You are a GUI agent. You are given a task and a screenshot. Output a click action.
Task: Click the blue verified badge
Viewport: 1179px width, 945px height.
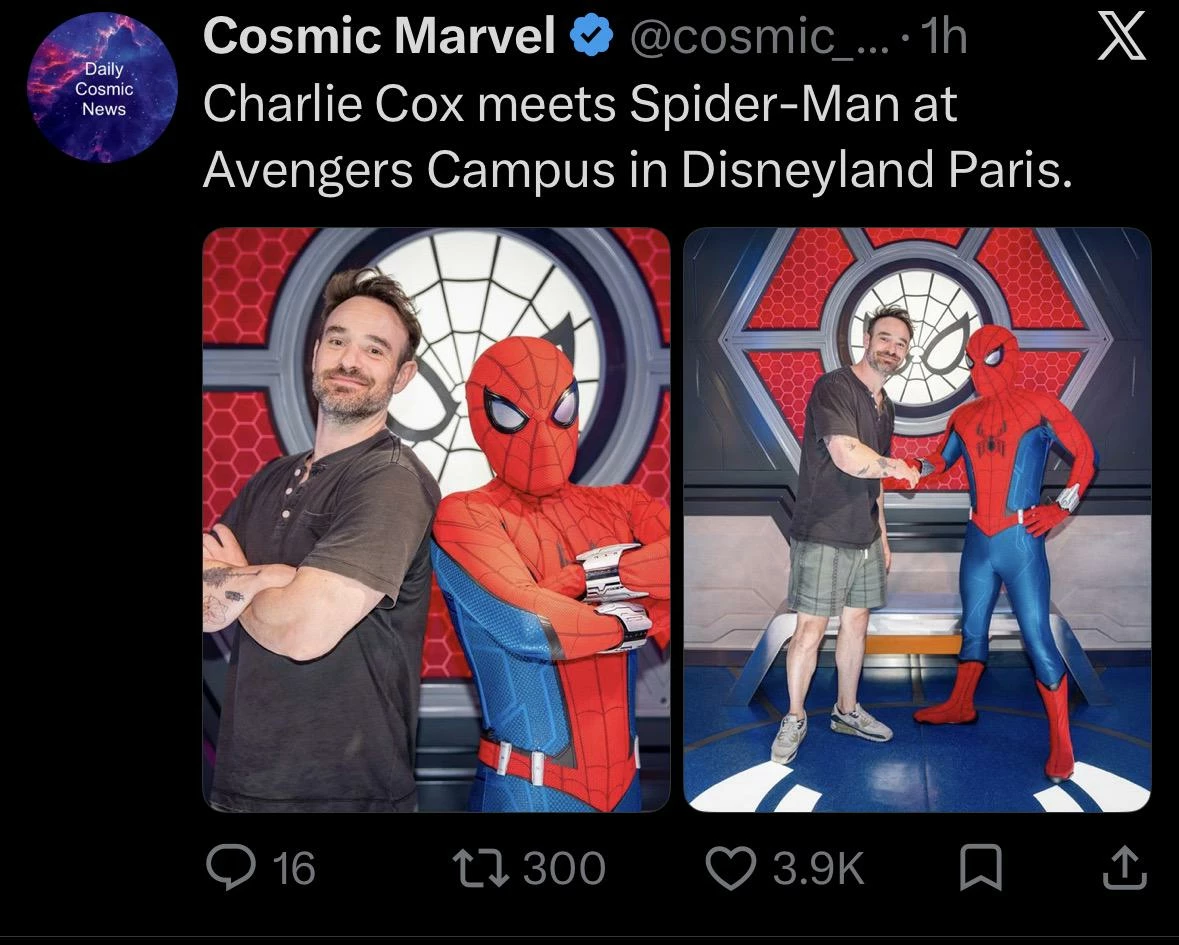click(x=593, y=37)
